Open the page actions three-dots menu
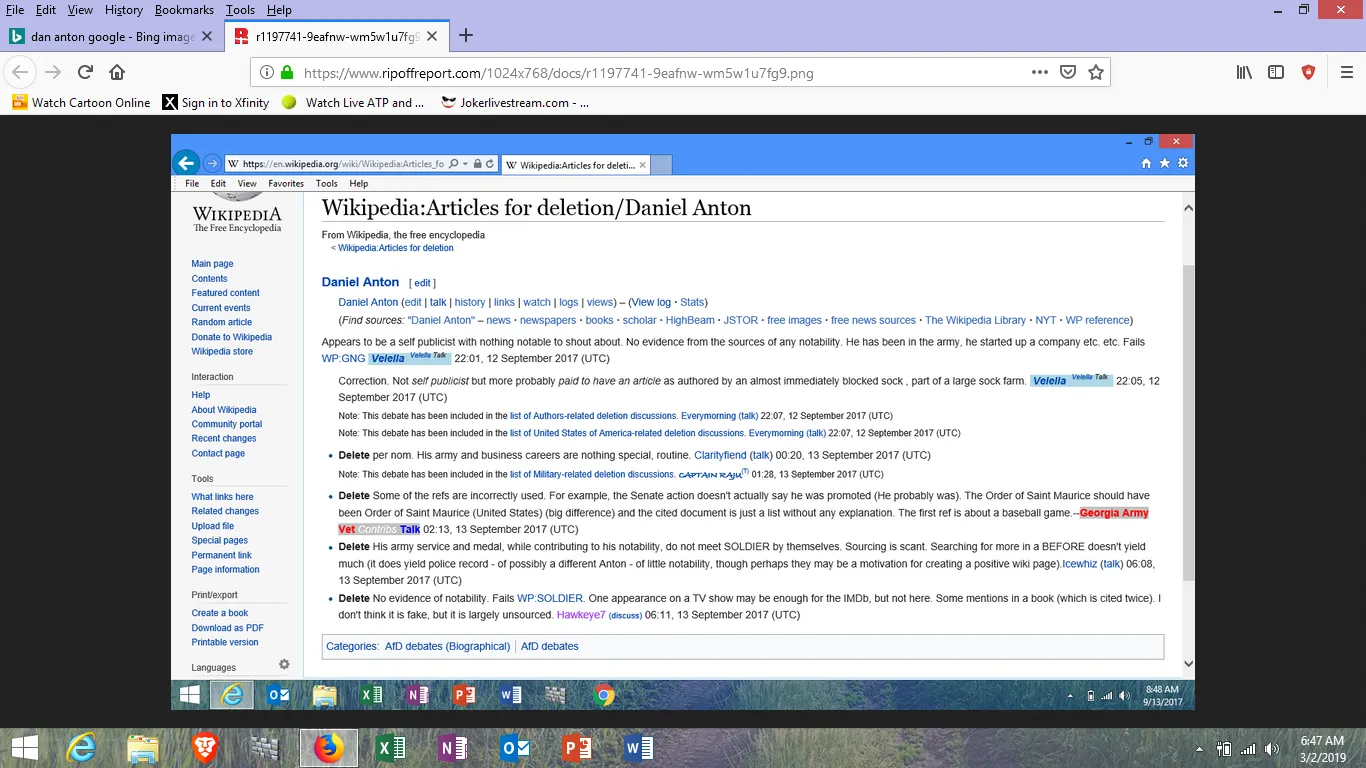1366x768 pixels. click(1040, 72)
